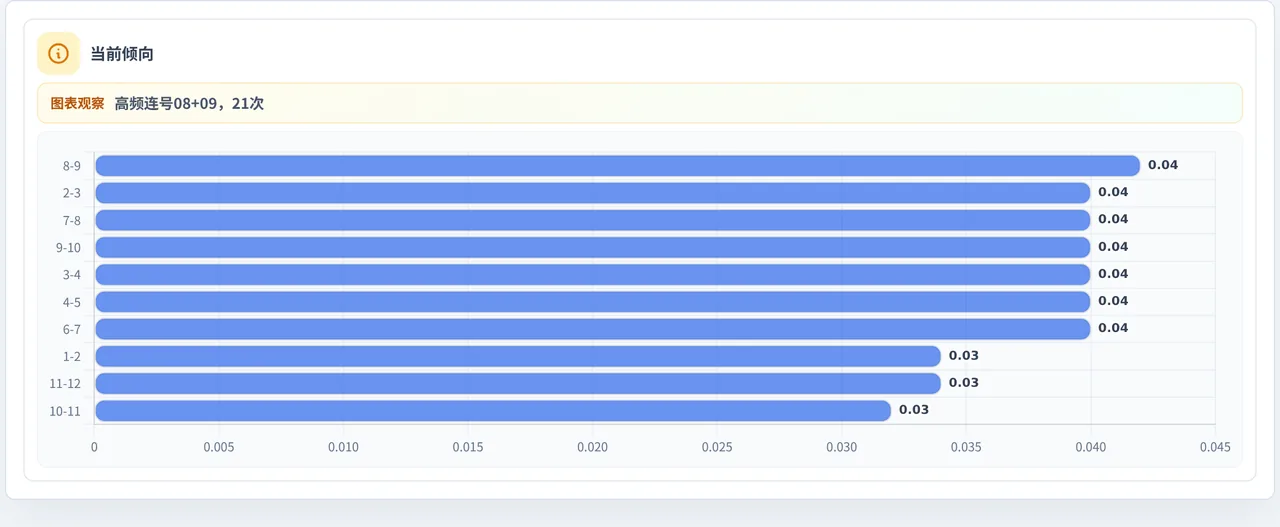The image size is (1280, 527).
Task: Click the 0.04 value label on 8-9 bar
Action: pyautogui.click(x=1163, y=165)
